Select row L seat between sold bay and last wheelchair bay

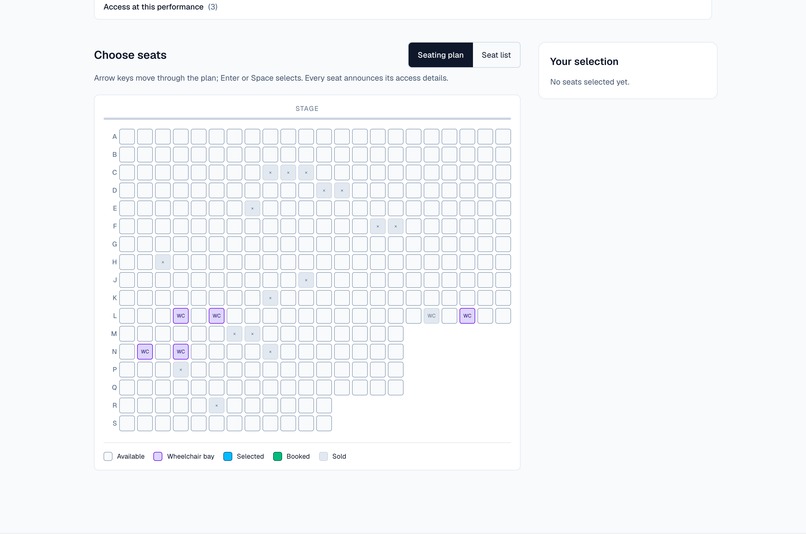point(449,316)
